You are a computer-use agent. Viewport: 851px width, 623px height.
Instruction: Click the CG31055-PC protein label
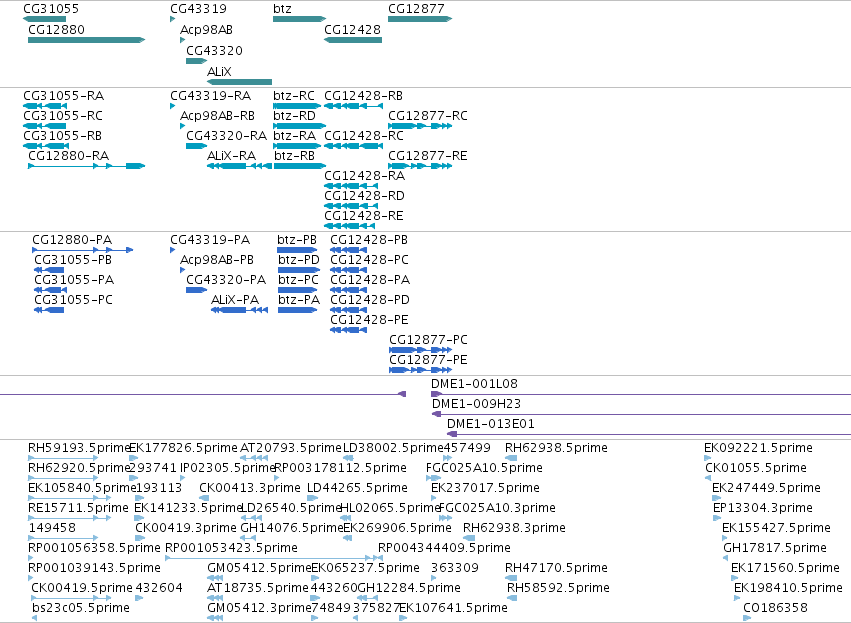pos(73,300)
